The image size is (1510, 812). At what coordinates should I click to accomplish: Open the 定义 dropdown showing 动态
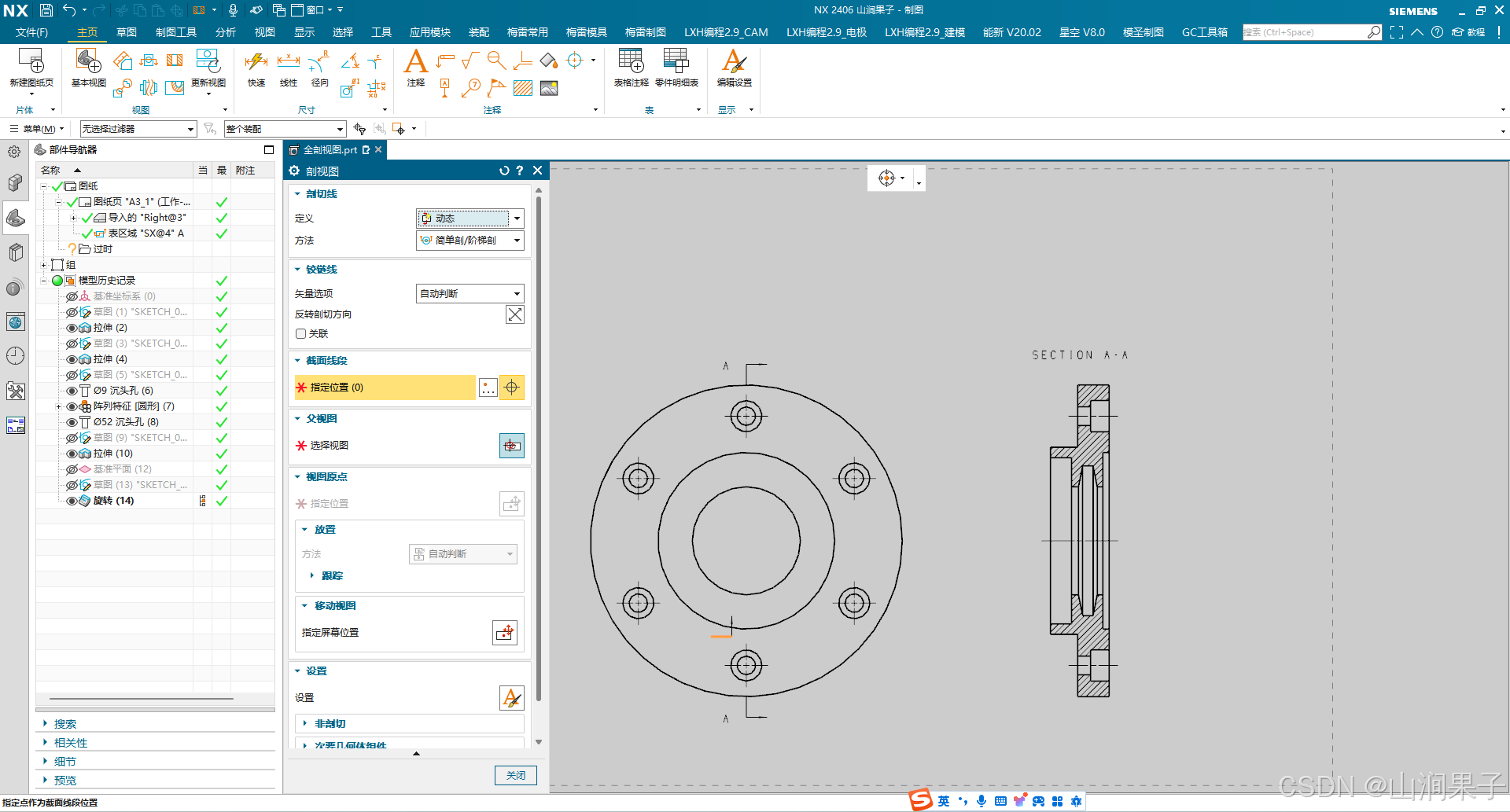click(x=470, y=219)
